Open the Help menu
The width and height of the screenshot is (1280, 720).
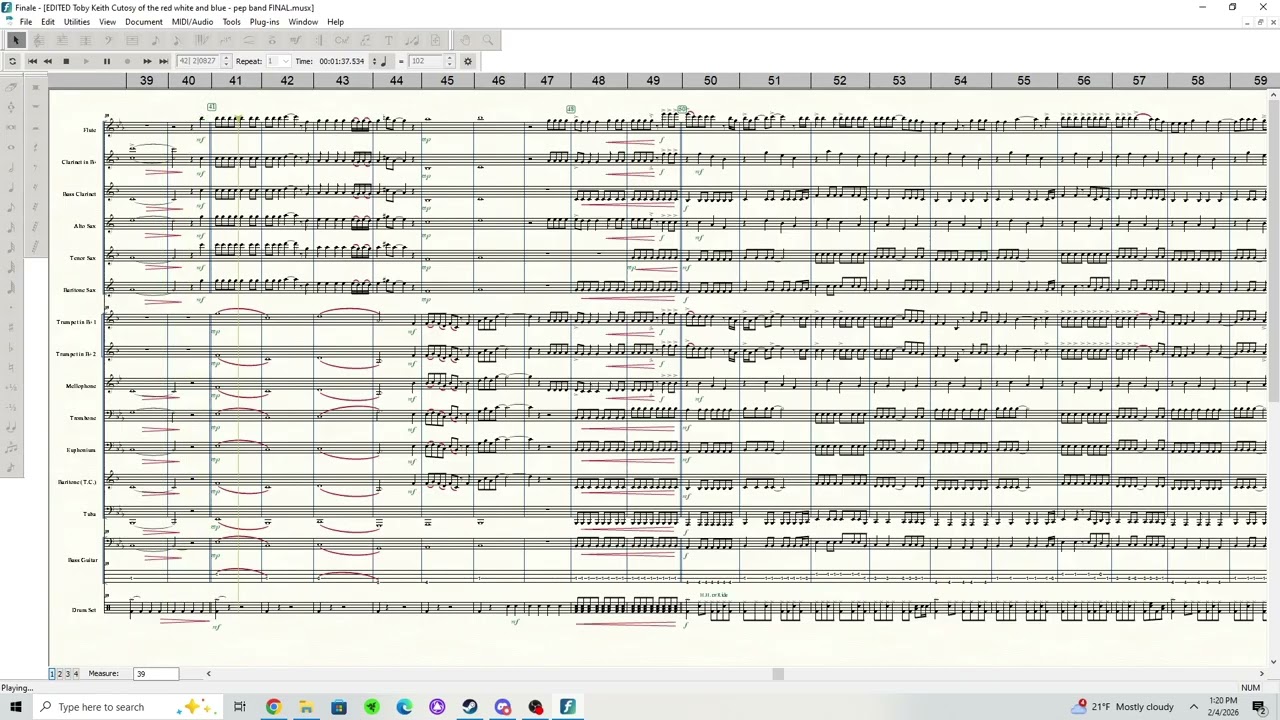[335, 21]
